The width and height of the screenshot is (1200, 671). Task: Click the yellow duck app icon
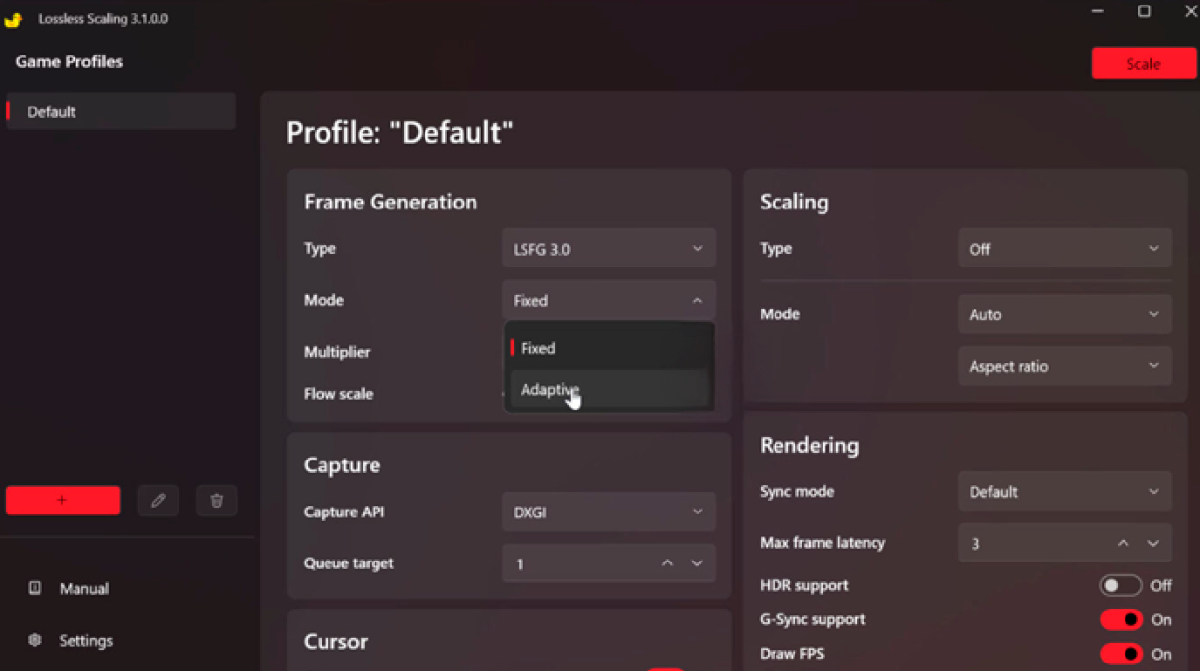pyautogui.click(x=13, y=19)
